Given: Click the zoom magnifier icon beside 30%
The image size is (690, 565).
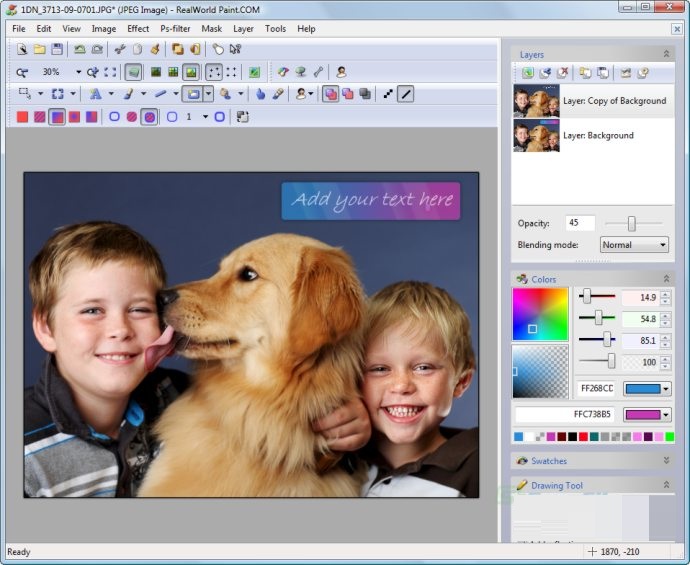Looking at the screenshot, I should point(22,72).
